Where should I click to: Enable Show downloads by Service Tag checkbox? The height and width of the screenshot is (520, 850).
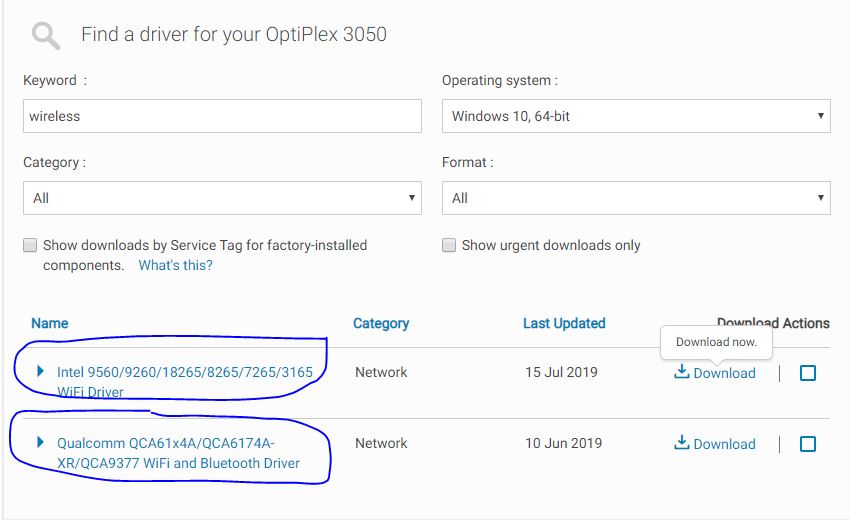point(30,245)
